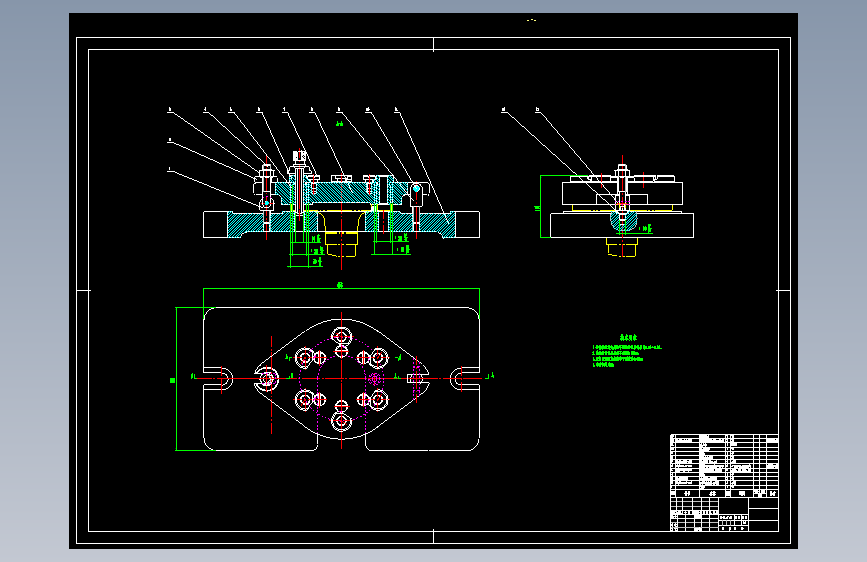867x562 pixels.
Task: Click the cyan ball on the right hinge bolt
Action: [x=416, y=189]
